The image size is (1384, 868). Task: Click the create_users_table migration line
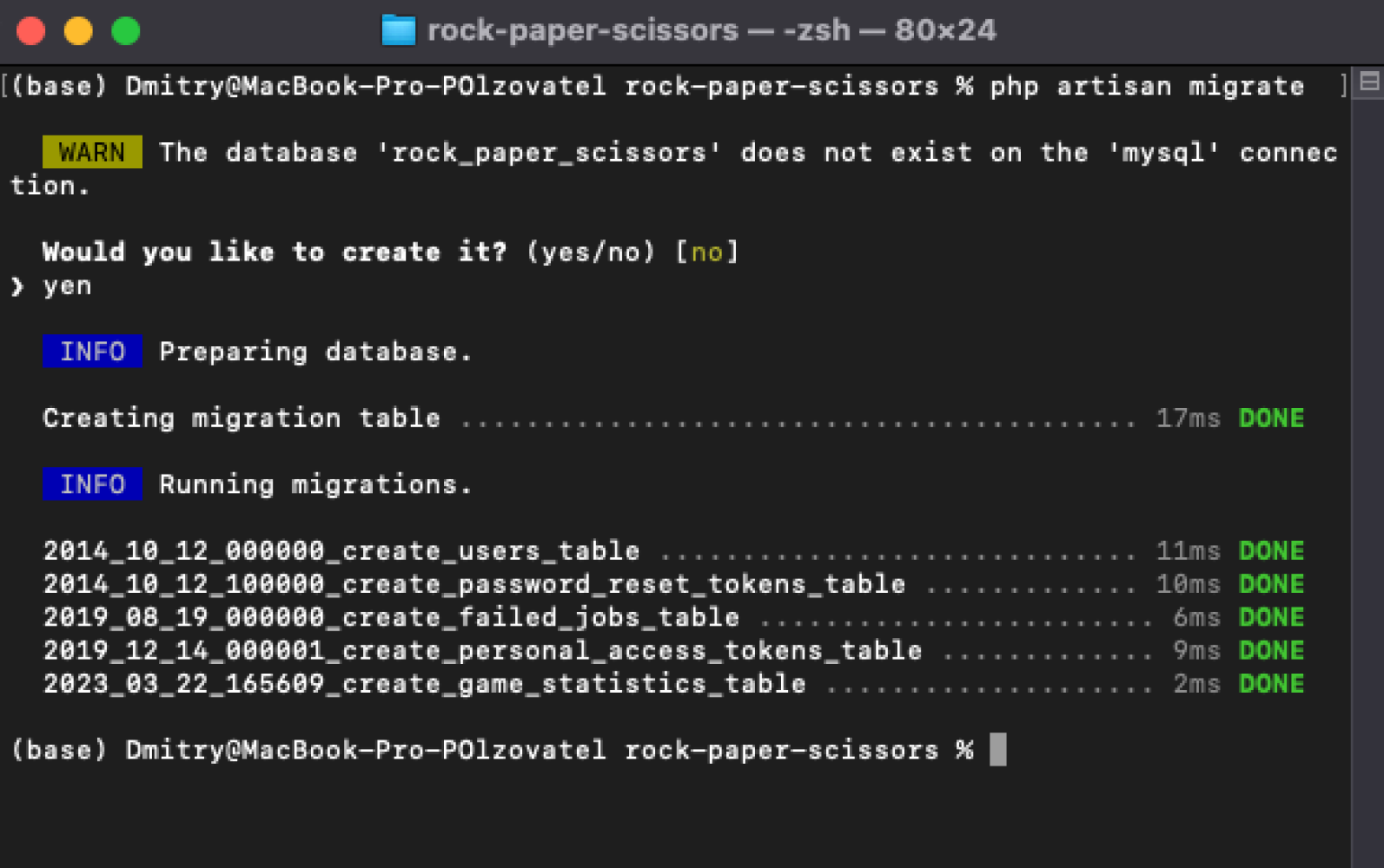click(674, 551)
